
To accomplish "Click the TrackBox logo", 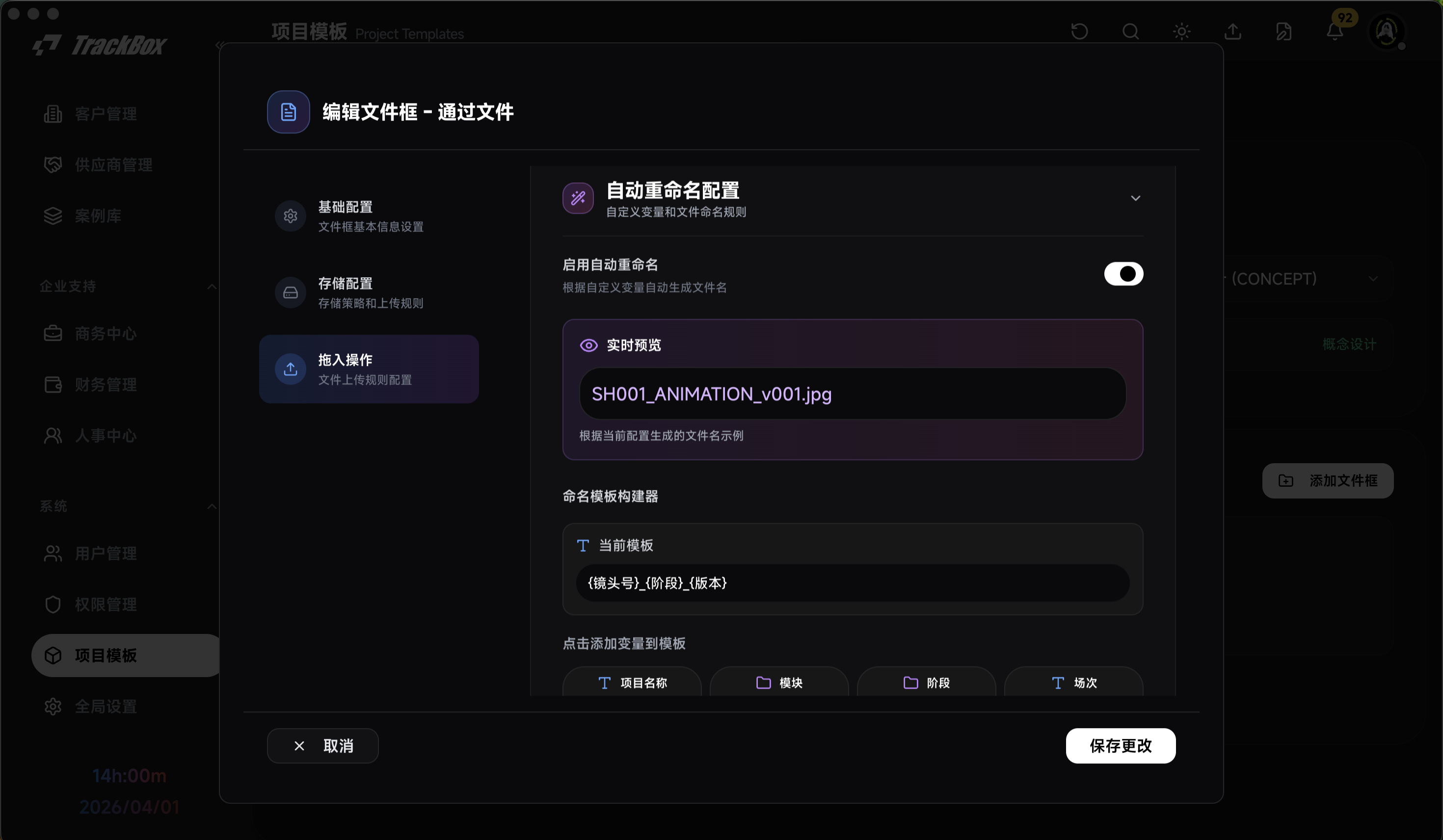I will [99, 45].
